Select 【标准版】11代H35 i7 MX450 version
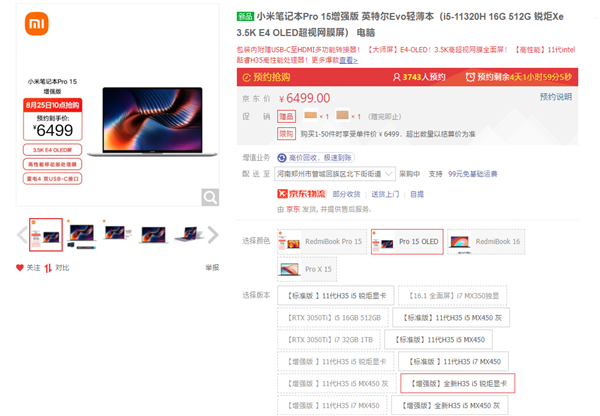The height and width of the screenshot is (416, 600). click(453, 361)
